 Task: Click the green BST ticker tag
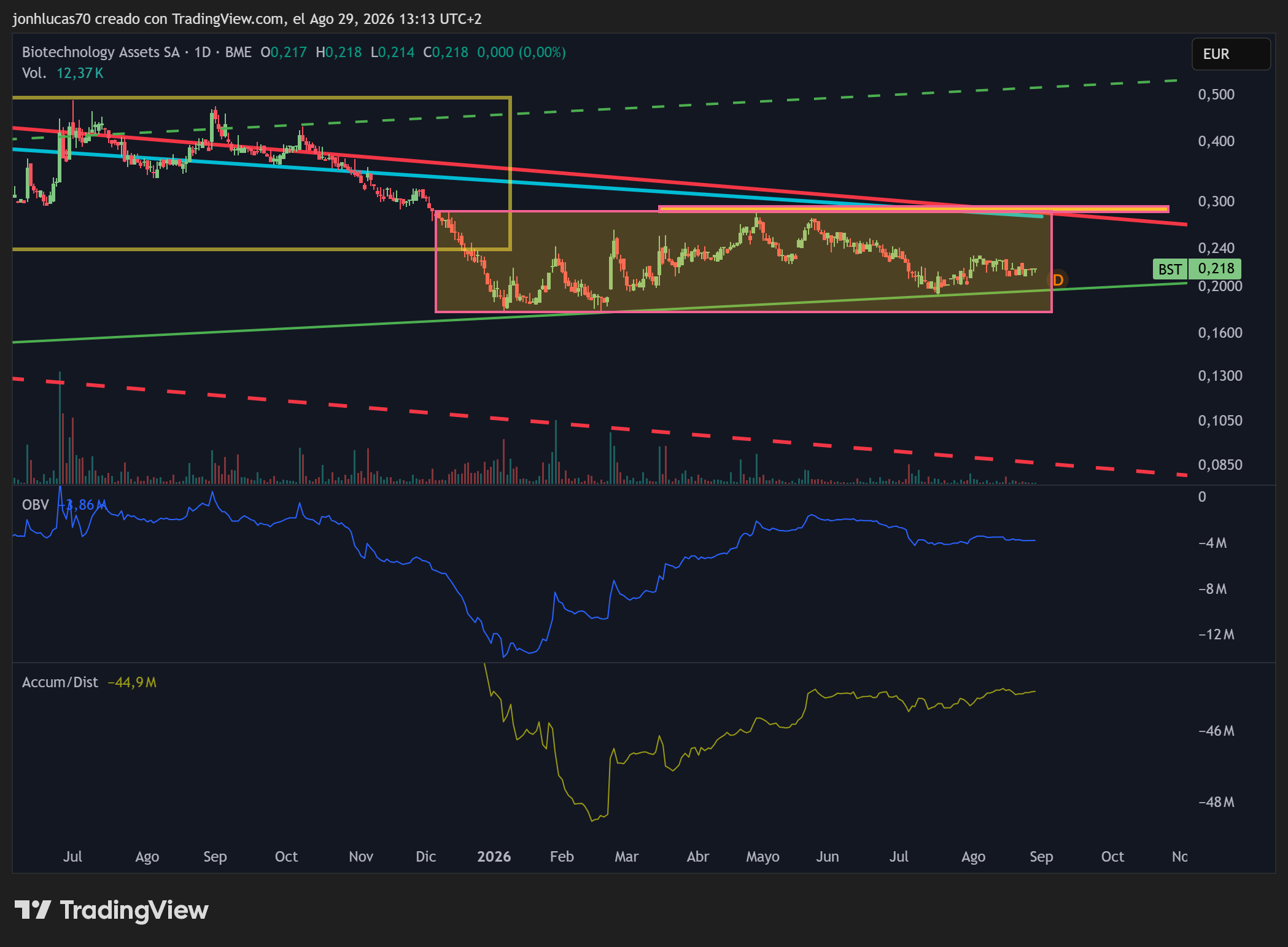[x=1170, y=269]
